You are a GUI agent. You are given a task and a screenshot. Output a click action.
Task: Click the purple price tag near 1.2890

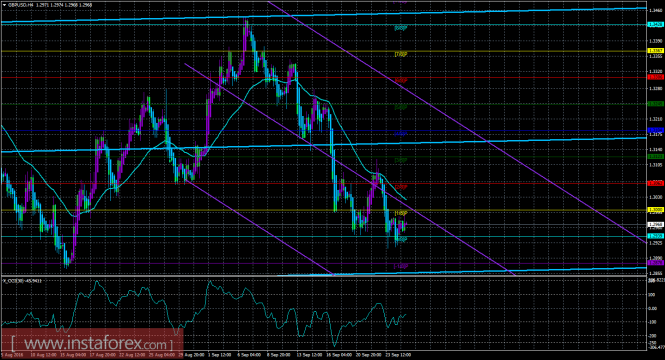pyautogui.click(x=656, y=263)
